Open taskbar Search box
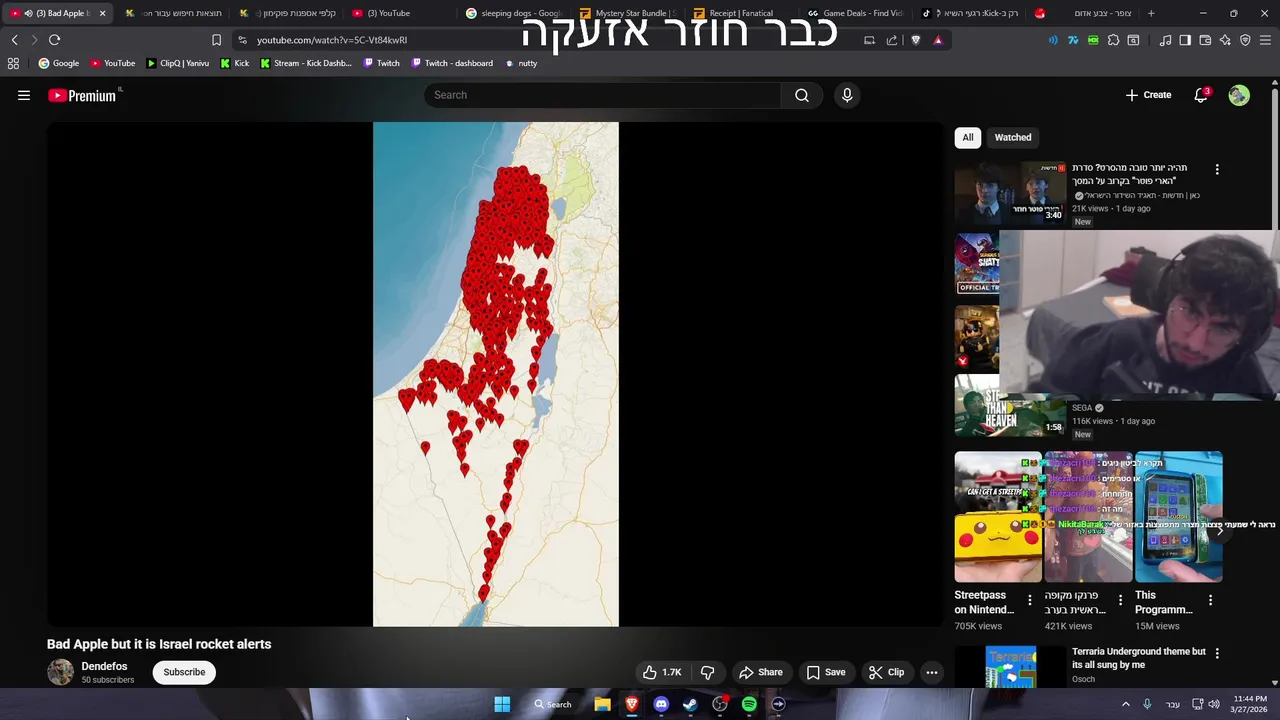This screenshot has width=1280, height=720. 552,704
